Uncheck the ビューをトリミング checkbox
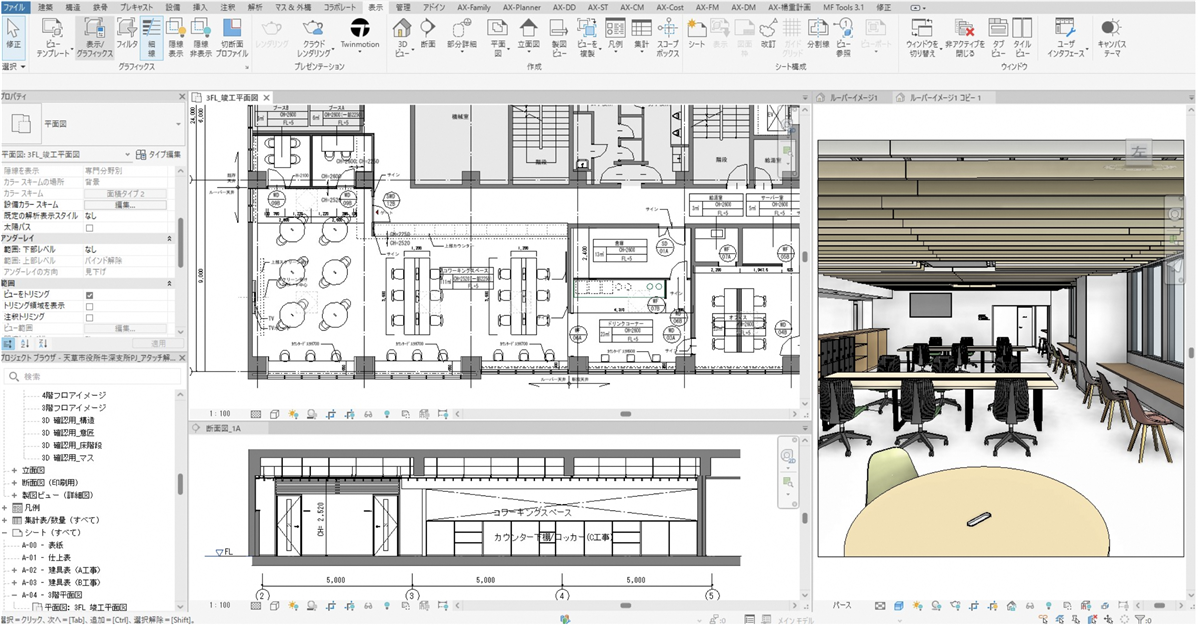The height and width of the screenshot is (627, 1200). (x=90, y=295)
